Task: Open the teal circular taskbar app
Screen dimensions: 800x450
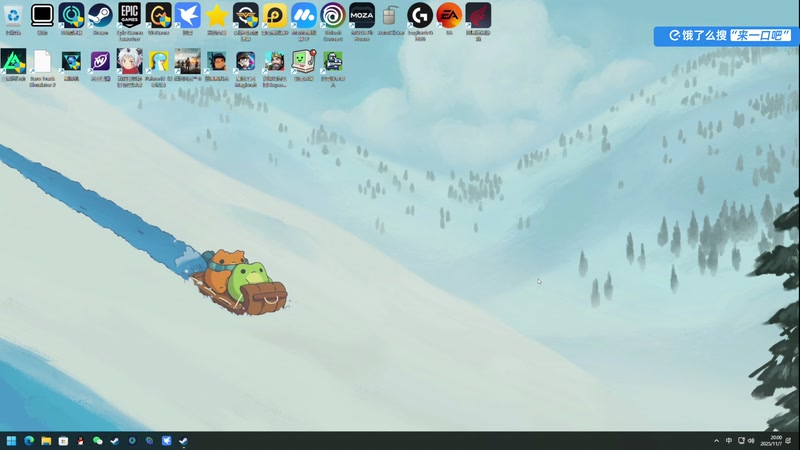Action: point(132,441)
